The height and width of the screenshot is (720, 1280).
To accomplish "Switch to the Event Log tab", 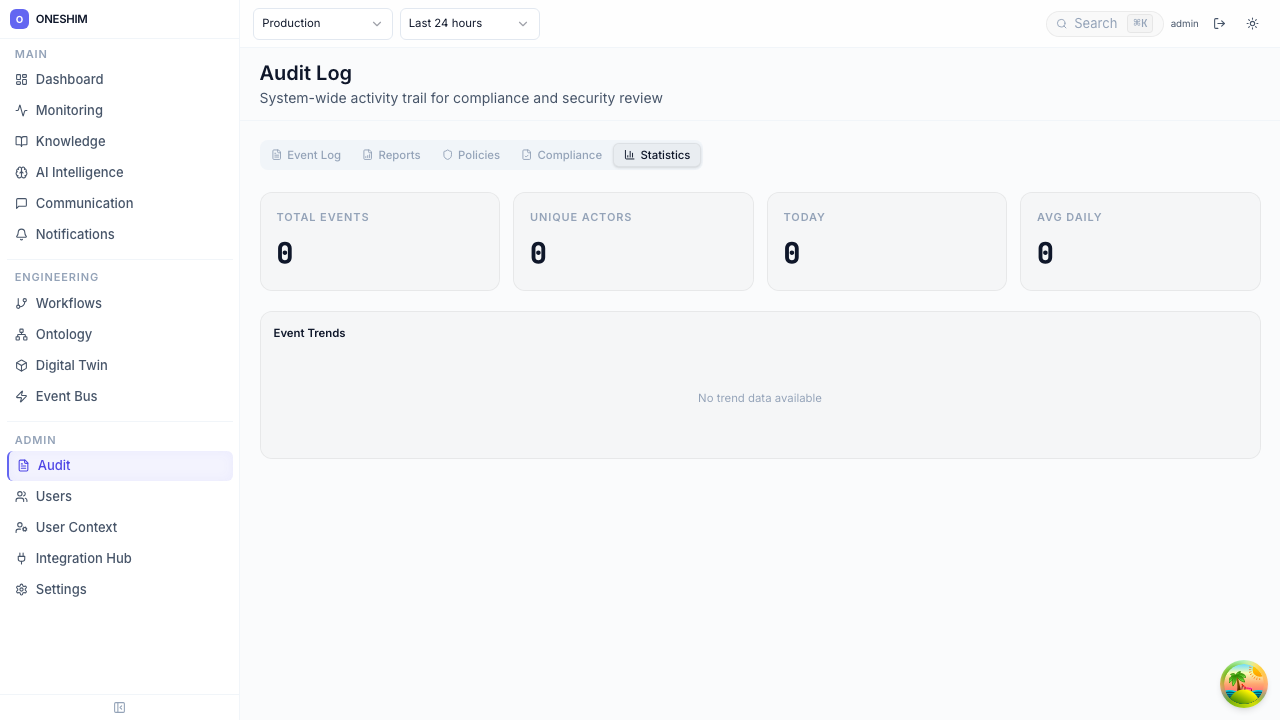I will (x=306, y=155).
